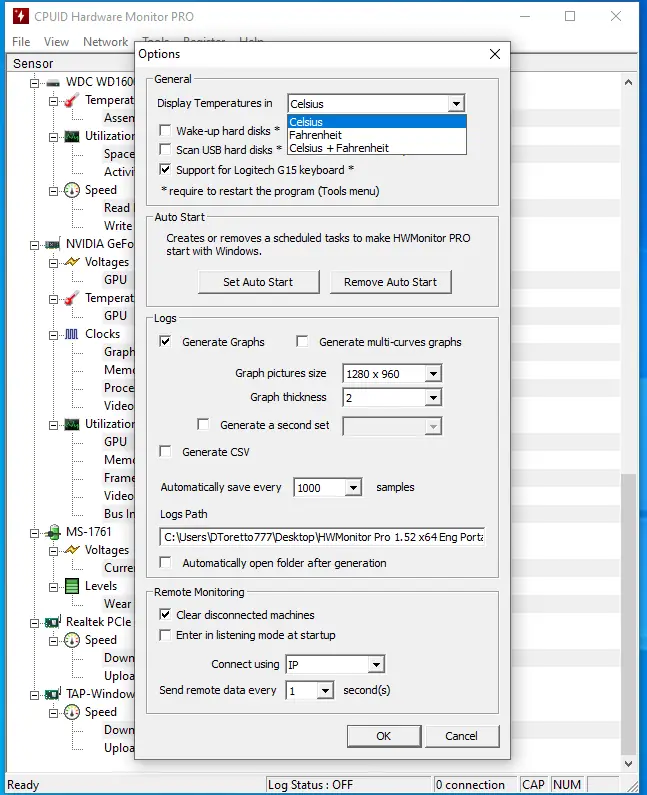Screen dimensions: 647x795
Task: Open the Connect using IP dropdown
Action: coord(376,664)
